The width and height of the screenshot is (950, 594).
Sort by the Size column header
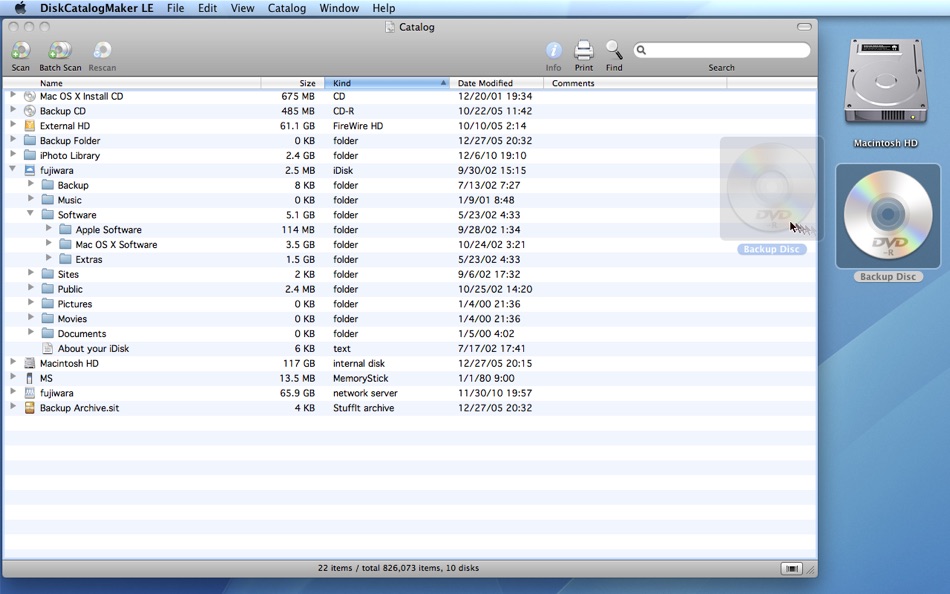(293, 83)
